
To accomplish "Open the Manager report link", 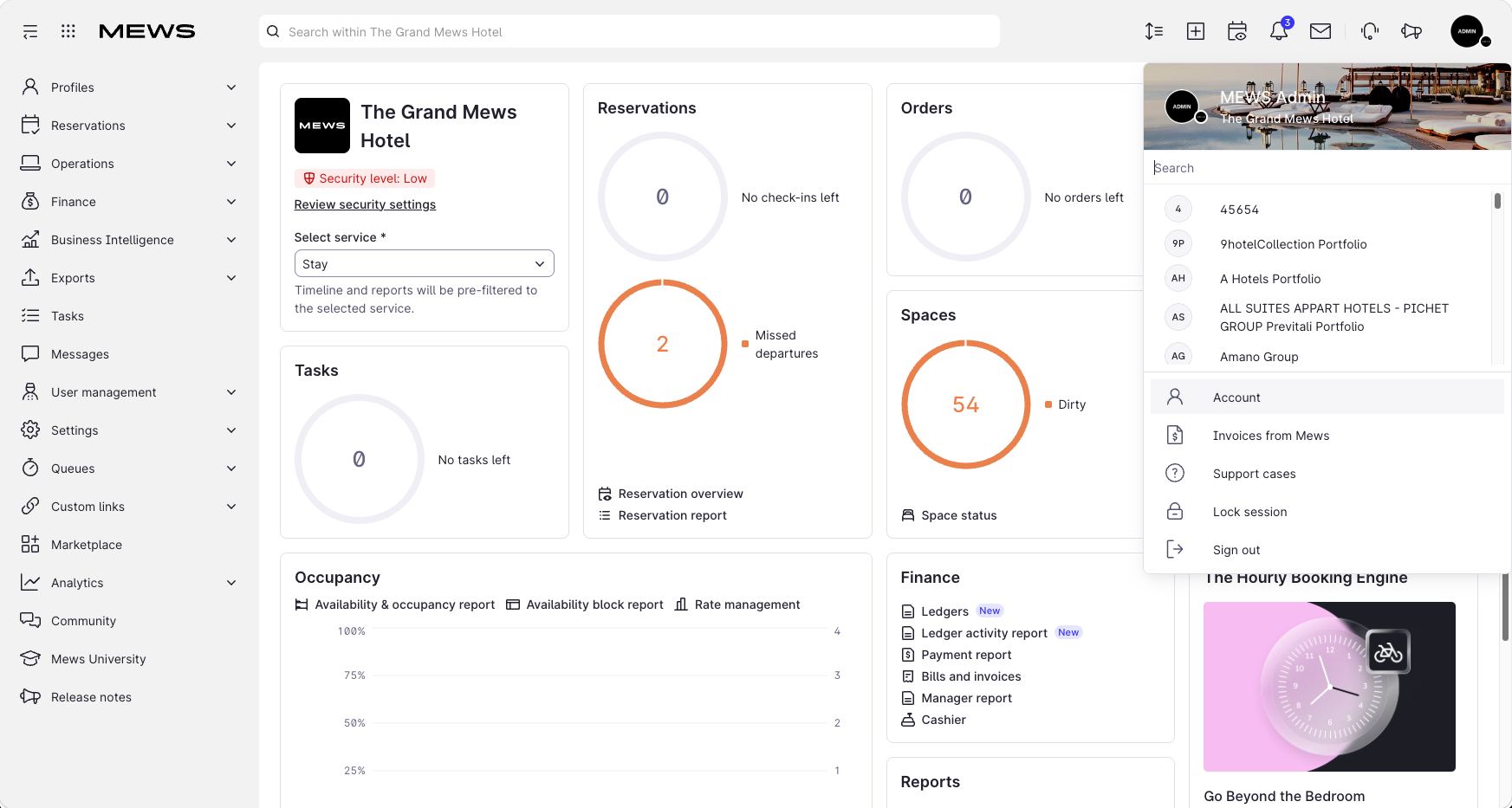I will coord(966,698).
